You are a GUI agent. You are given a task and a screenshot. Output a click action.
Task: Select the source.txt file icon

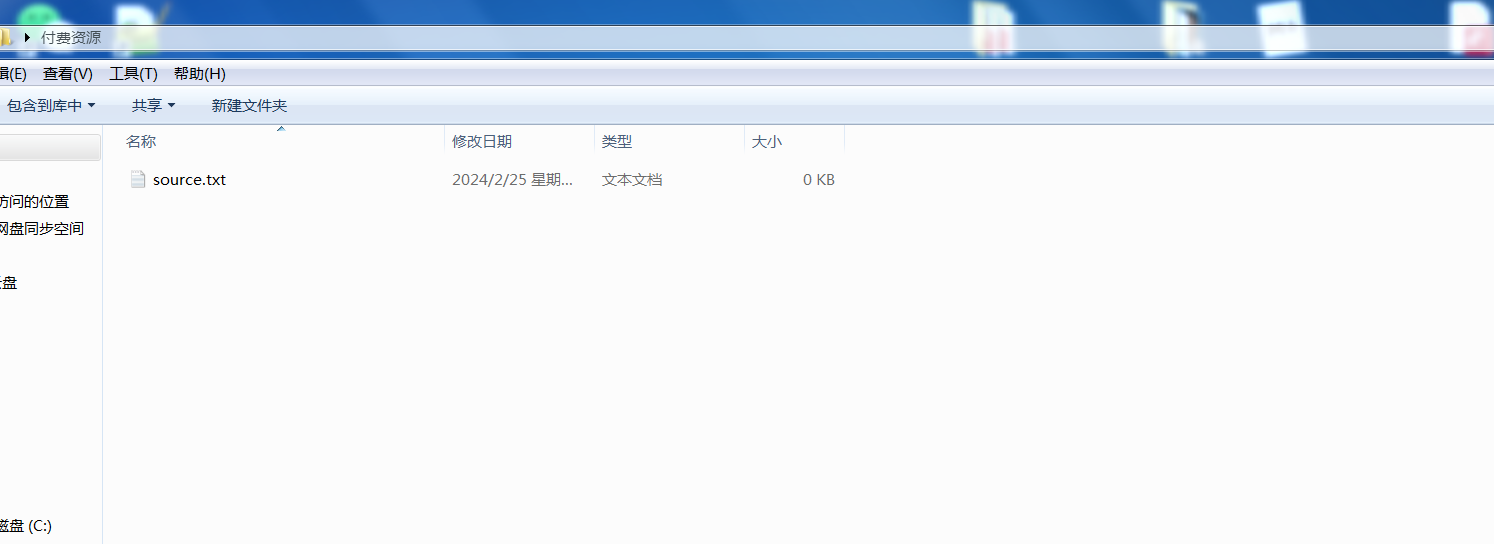[x=138, y=180]
